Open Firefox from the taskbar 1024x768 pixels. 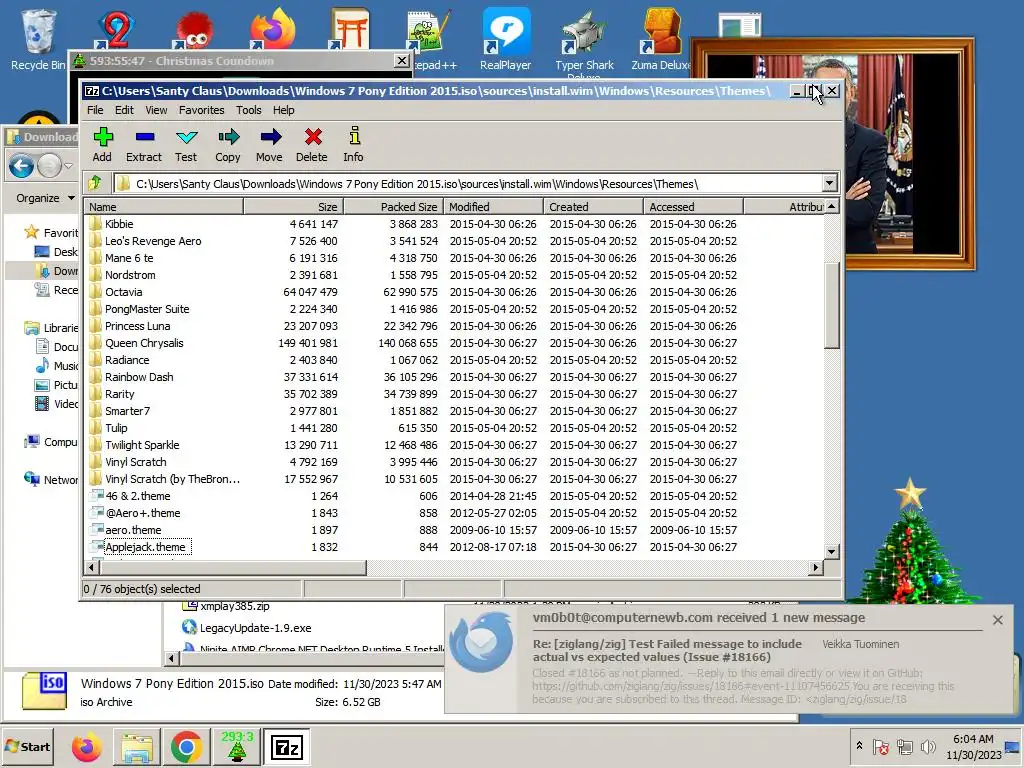coord(86,747)
